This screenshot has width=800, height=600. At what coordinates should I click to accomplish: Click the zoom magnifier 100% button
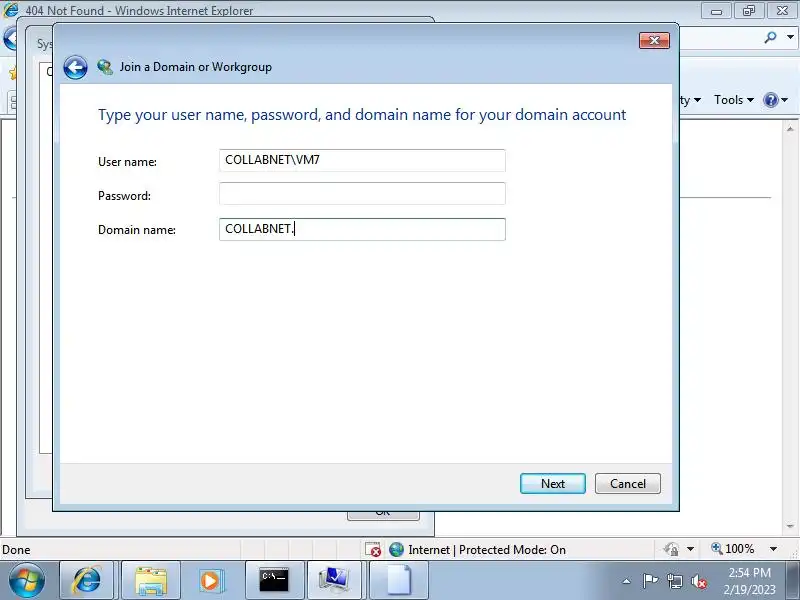(x=733, y=549)
